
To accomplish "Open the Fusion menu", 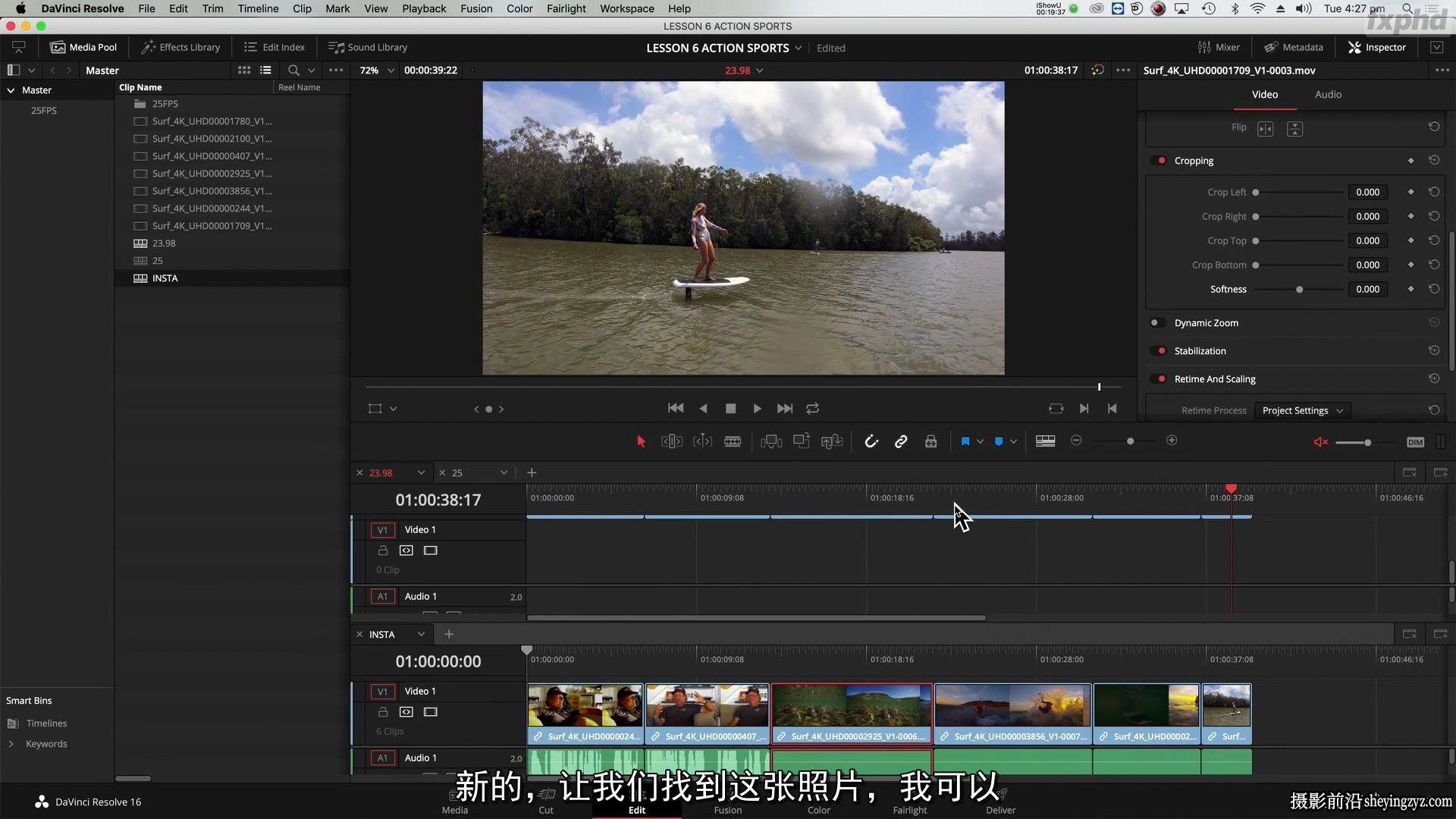I will coord(476,8).
